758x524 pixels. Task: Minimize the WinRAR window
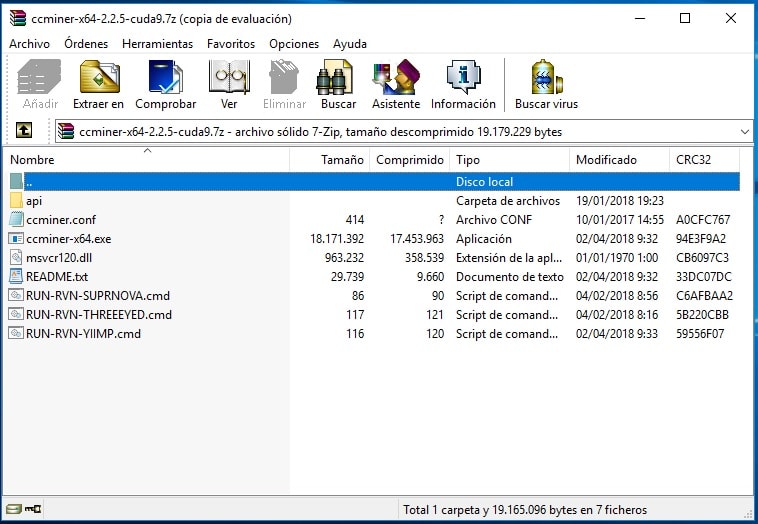(x=640, y=18)
